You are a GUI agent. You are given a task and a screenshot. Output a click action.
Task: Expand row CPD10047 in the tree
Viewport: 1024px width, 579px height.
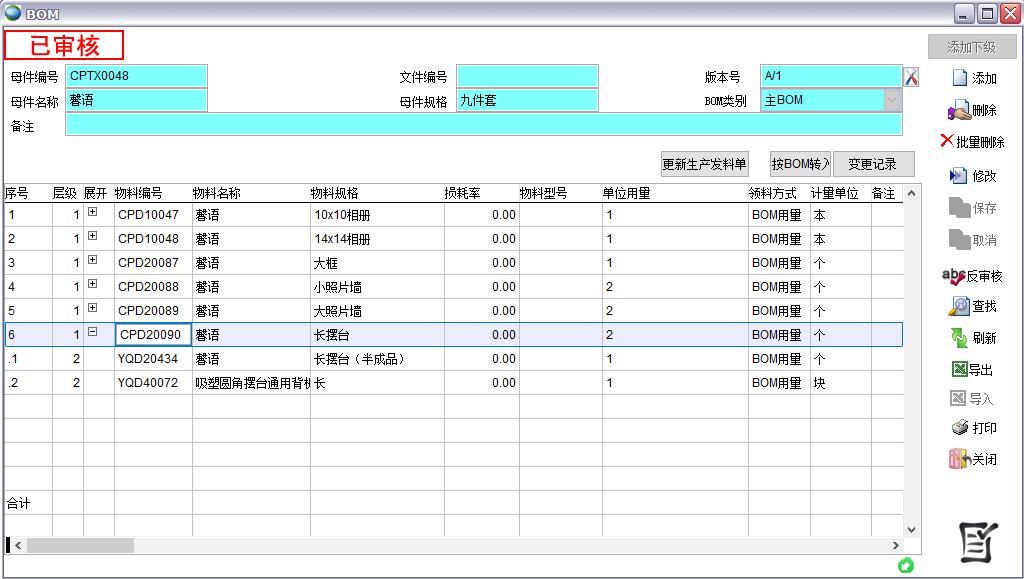[x=92, y=212]
